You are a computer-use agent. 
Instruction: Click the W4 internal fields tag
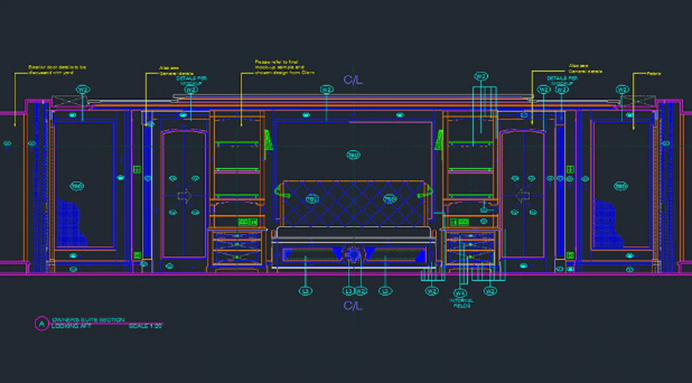(x=460, y=293)
